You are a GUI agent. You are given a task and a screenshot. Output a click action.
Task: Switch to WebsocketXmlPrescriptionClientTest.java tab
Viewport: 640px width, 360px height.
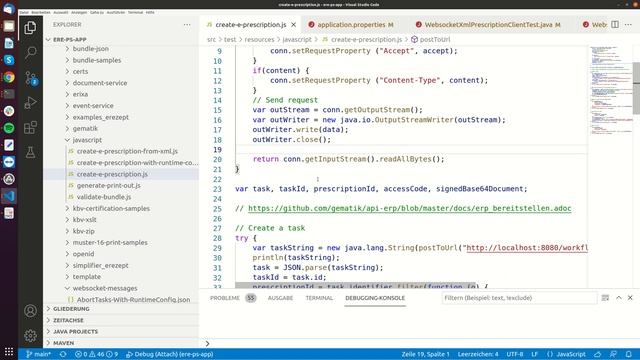[488, 25]
